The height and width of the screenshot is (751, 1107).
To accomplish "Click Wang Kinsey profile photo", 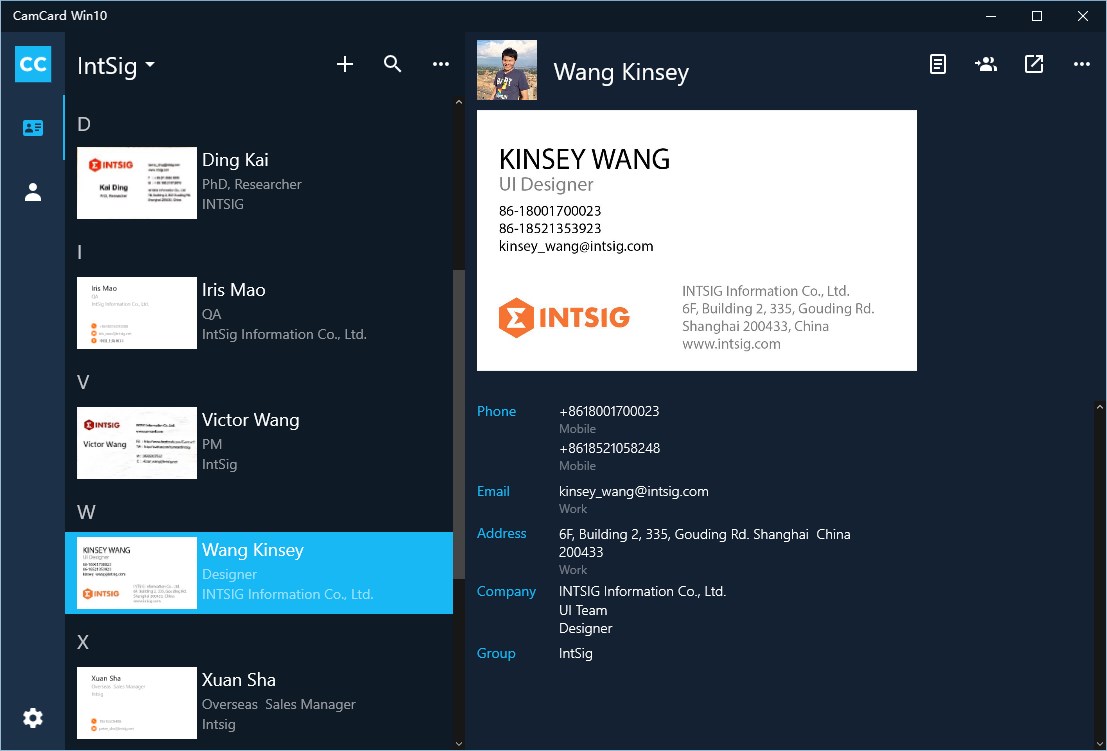I will [x=507, y=70].
